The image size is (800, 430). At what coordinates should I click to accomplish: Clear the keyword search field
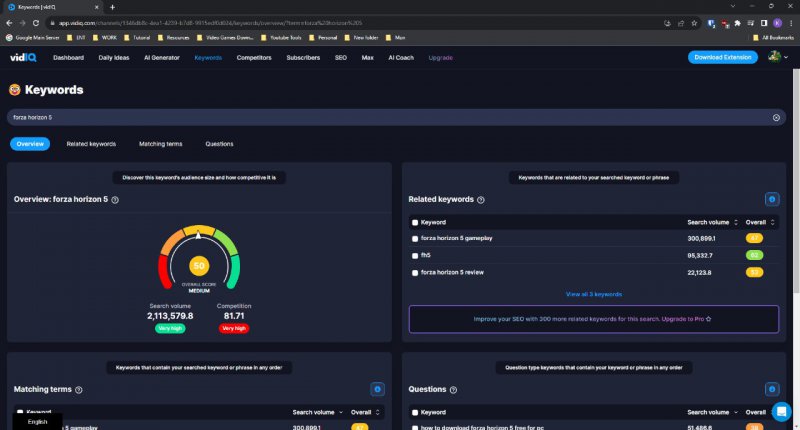point(776,117)
